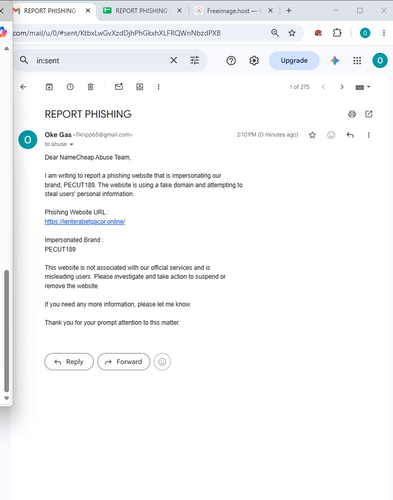Click the browser address bar URL

click(x=117, y=33)
